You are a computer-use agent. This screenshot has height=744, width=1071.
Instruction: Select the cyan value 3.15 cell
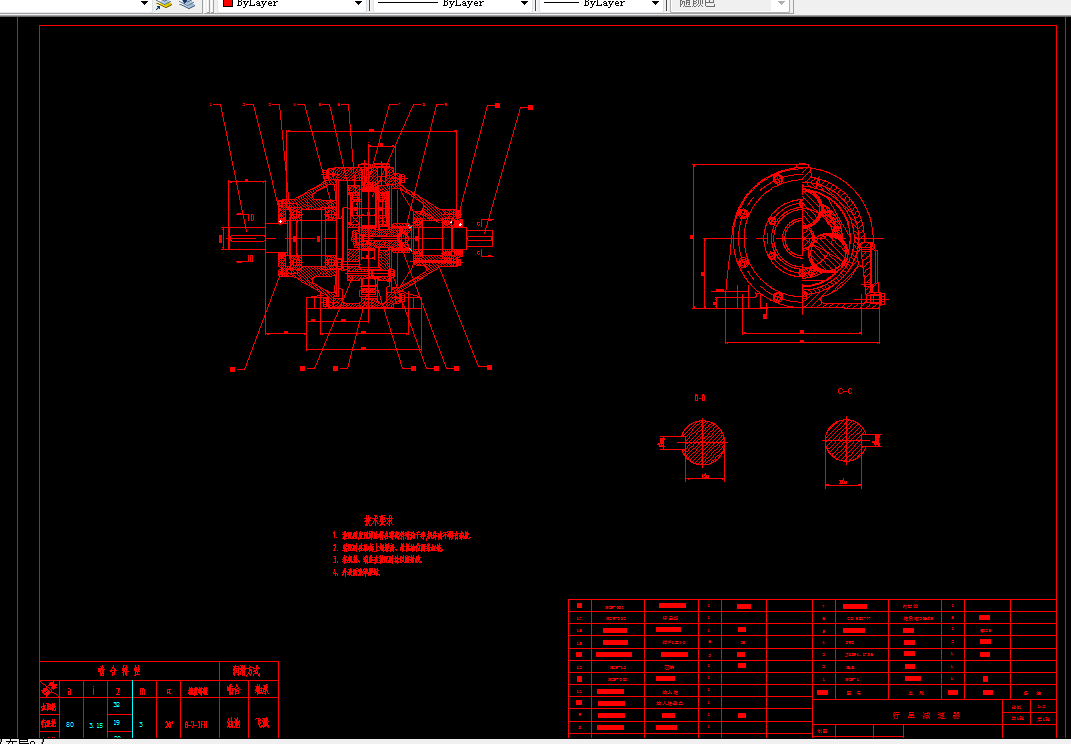[96, 725]
